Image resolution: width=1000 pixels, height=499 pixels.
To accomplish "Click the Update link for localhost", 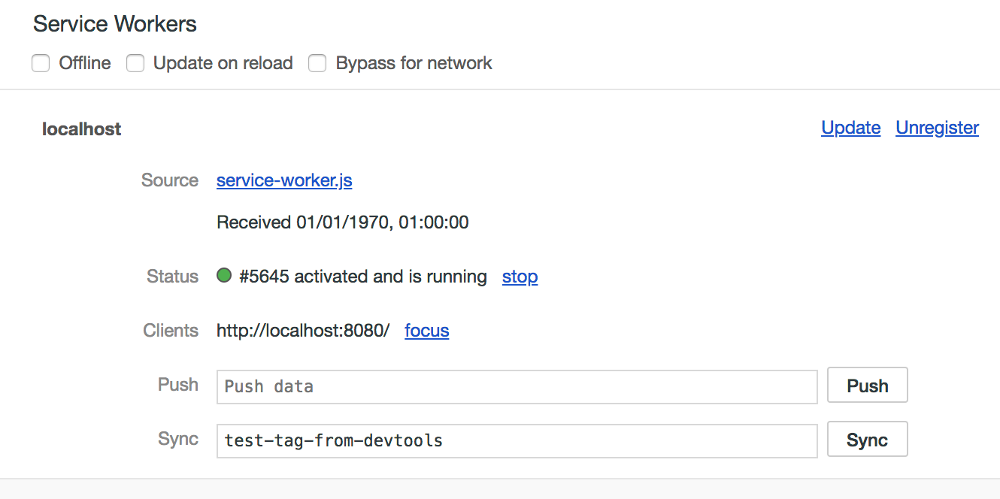I will click(851, 128).
